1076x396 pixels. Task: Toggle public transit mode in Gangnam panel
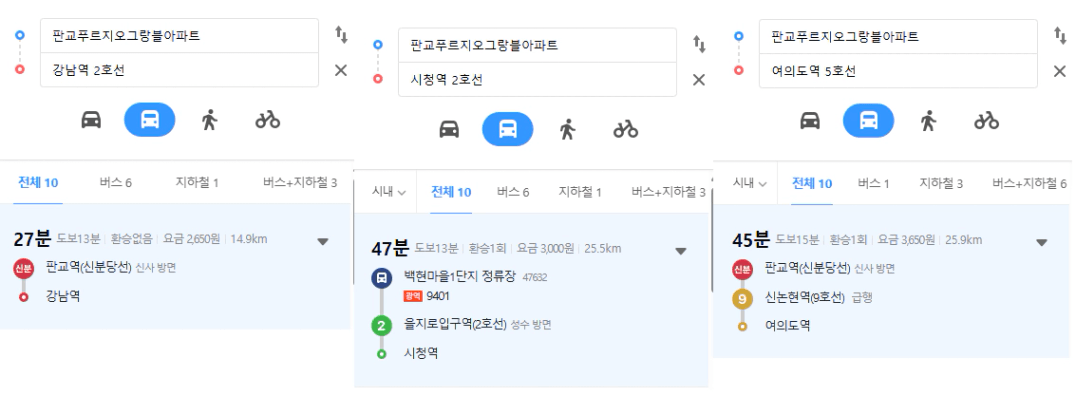click(150, 120)
